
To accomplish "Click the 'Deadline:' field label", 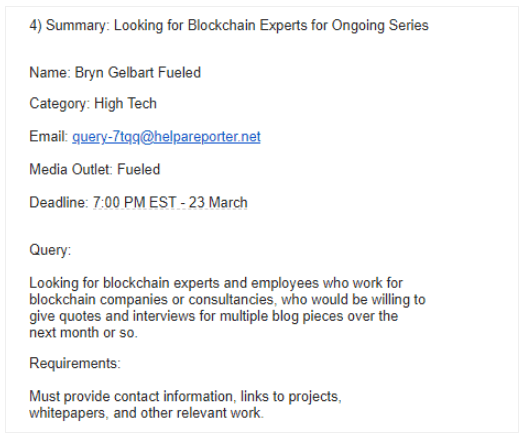I will point(58,202).
